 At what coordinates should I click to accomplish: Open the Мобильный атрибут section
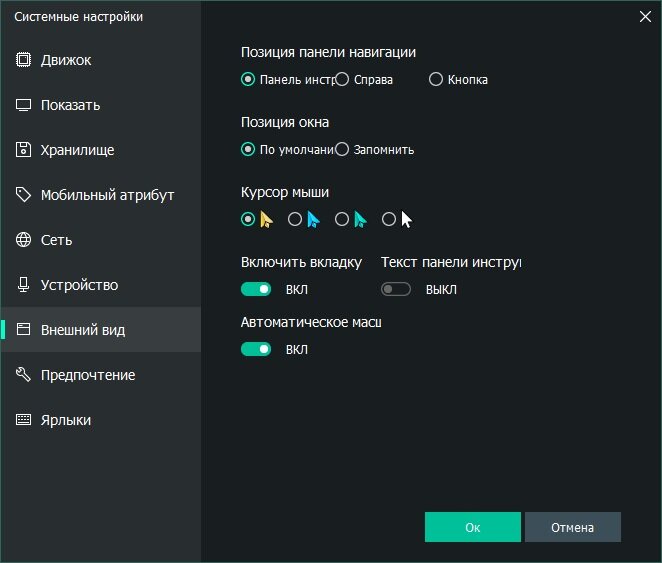point(100,195)
